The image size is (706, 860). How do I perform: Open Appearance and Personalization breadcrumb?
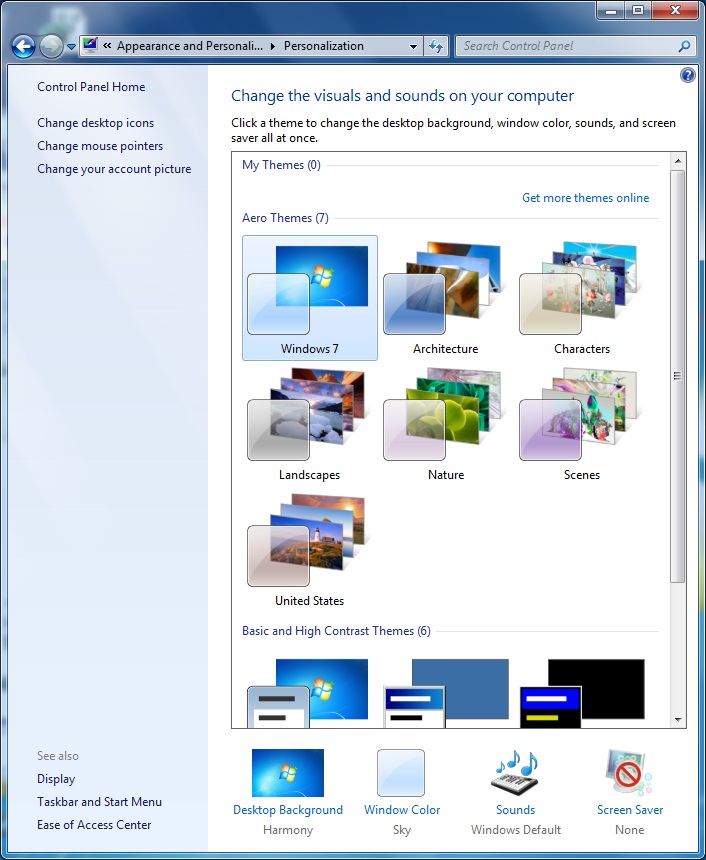point(190,46)
